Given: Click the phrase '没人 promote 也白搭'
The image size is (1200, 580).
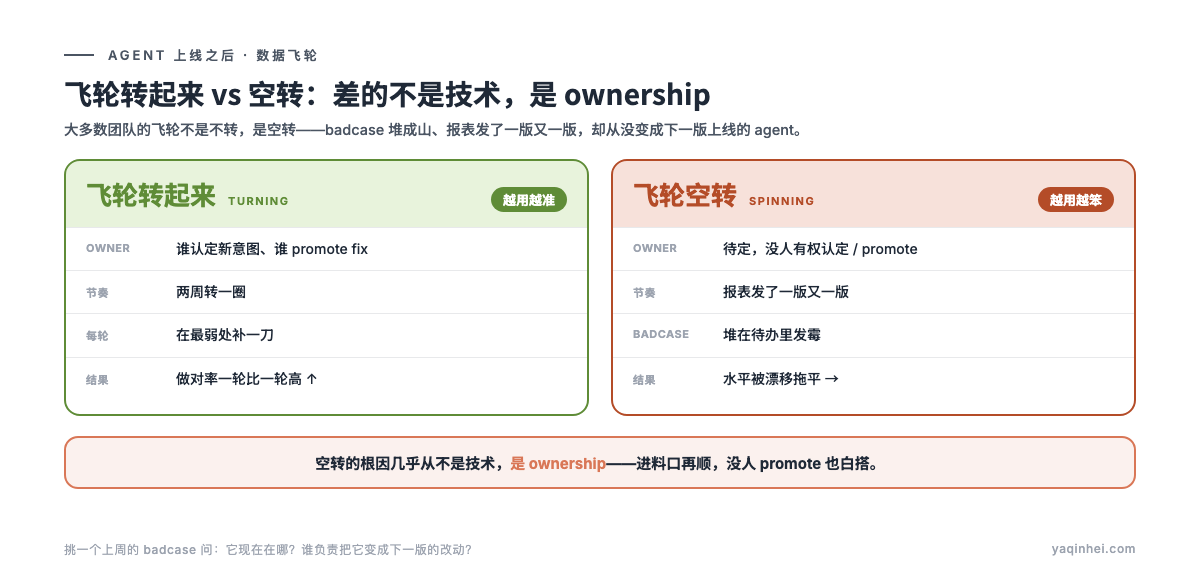Looking at the screenshot, I should (799, 464).
